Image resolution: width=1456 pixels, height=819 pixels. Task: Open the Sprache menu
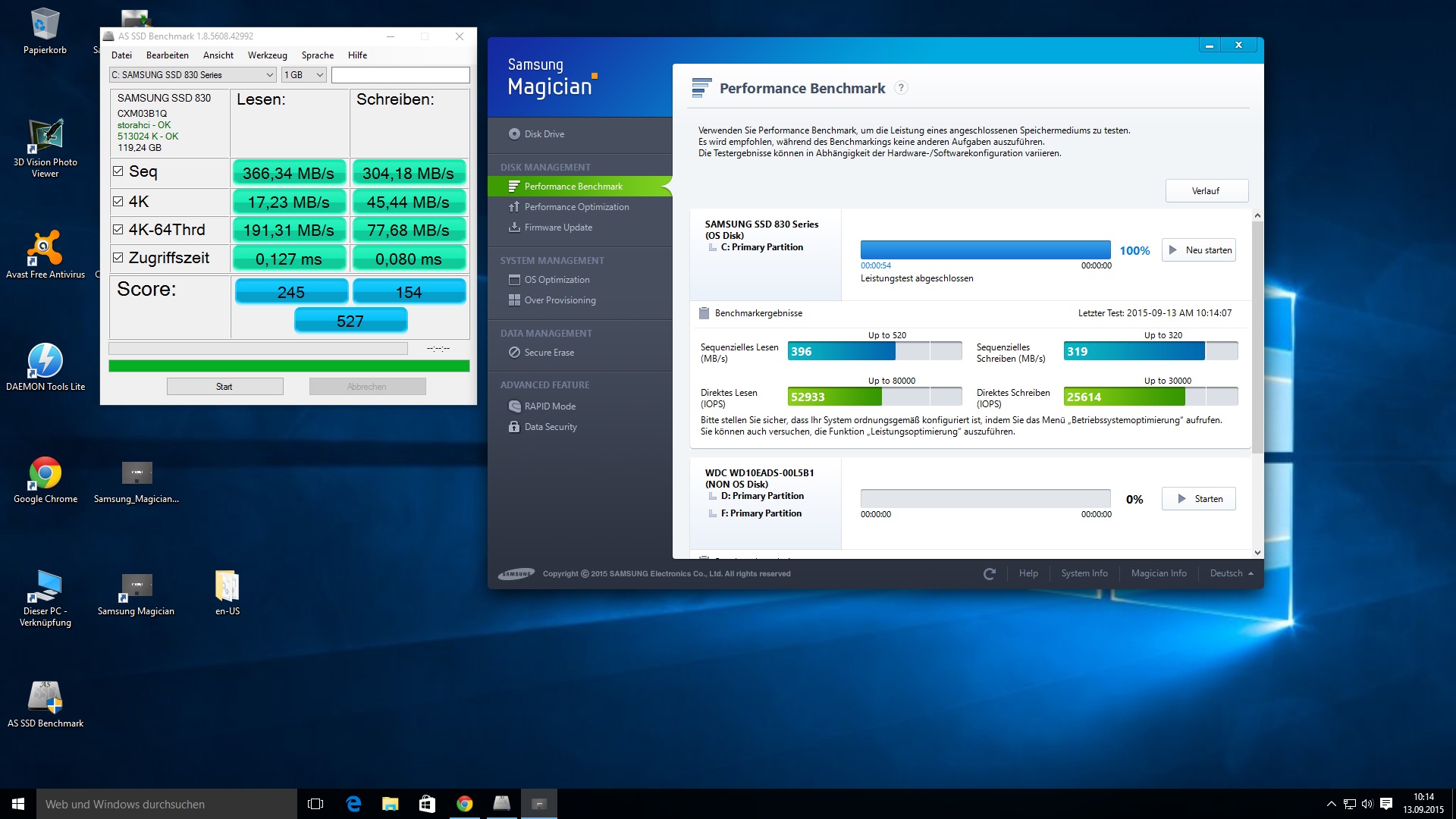(318, 55)
